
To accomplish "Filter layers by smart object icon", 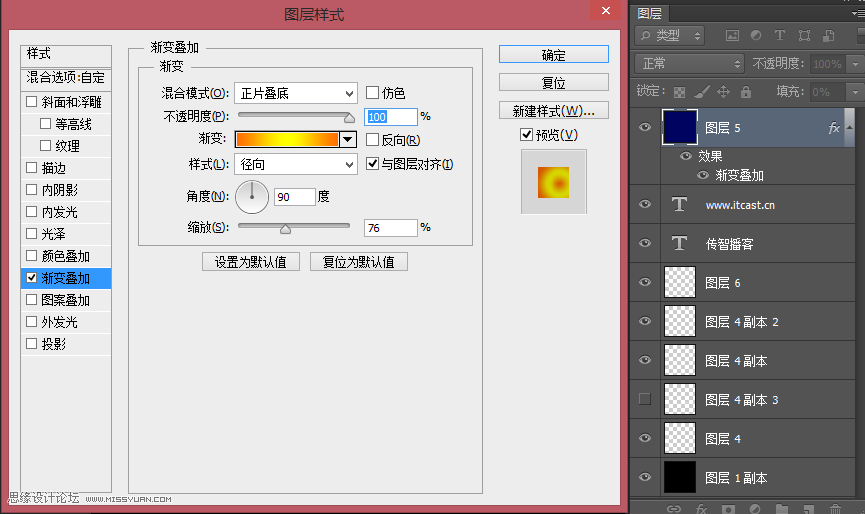I will pos(828,36).
